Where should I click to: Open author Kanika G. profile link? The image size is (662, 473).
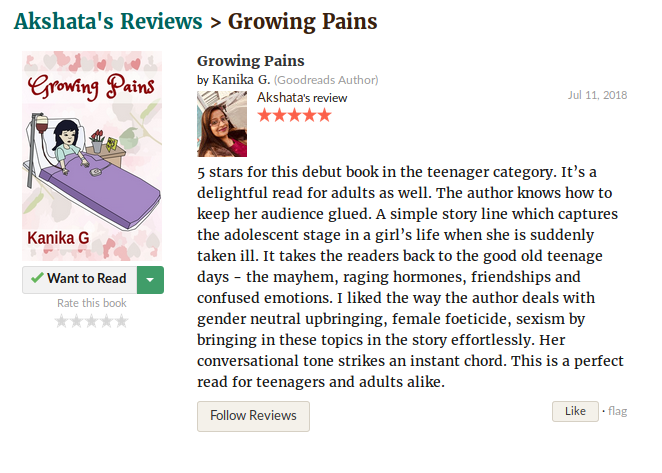click(x=241, y=79)
